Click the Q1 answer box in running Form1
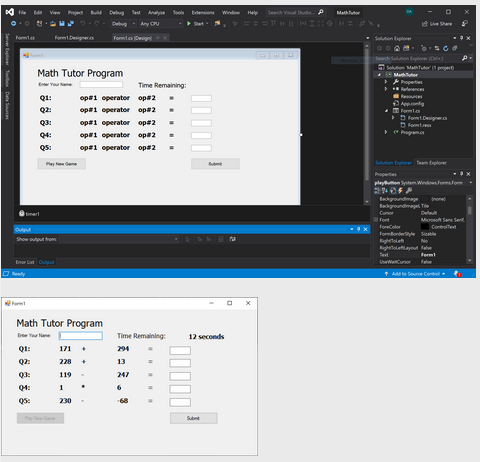Screen dimensions: 480x462 pyautogui.click(x=180, y=350)
